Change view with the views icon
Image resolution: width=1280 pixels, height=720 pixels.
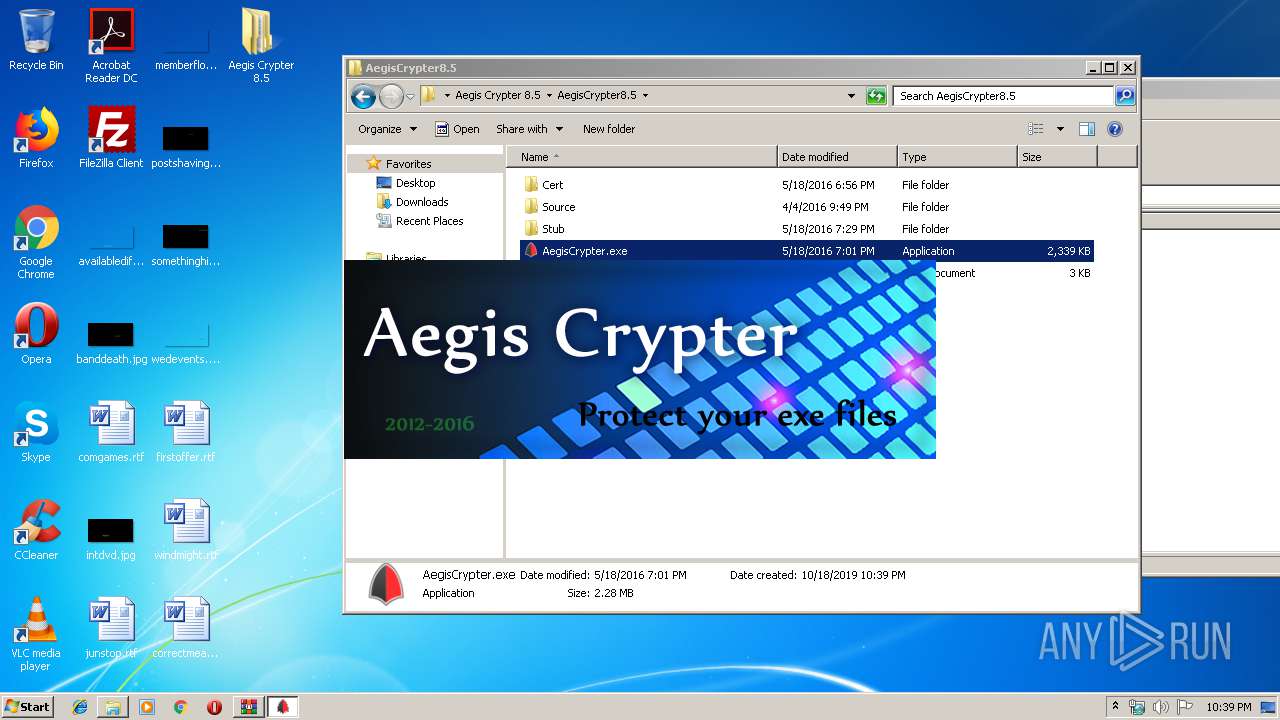(1036, 129)
